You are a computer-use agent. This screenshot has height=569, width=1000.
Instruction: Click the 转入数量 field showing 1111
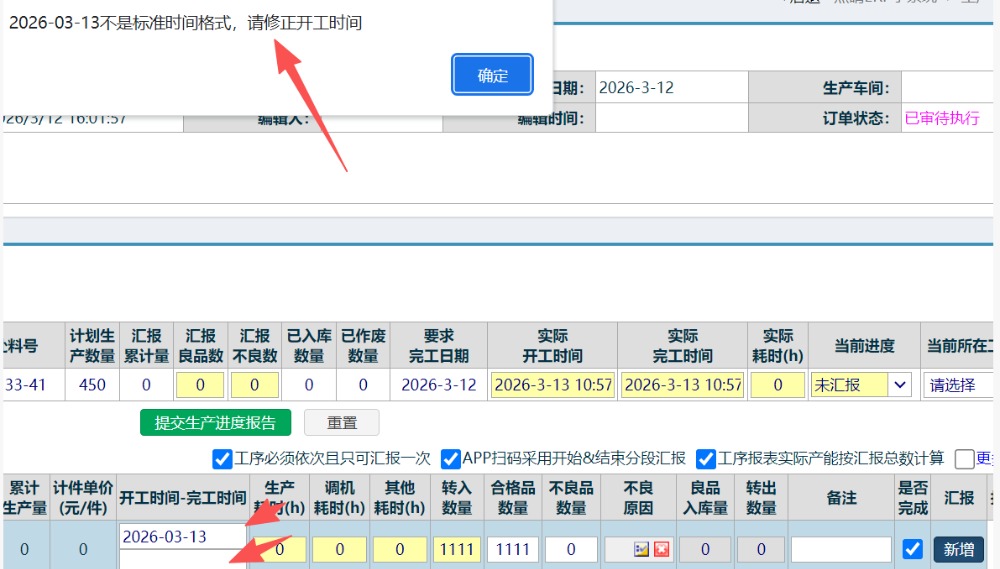tap(456, 549)
